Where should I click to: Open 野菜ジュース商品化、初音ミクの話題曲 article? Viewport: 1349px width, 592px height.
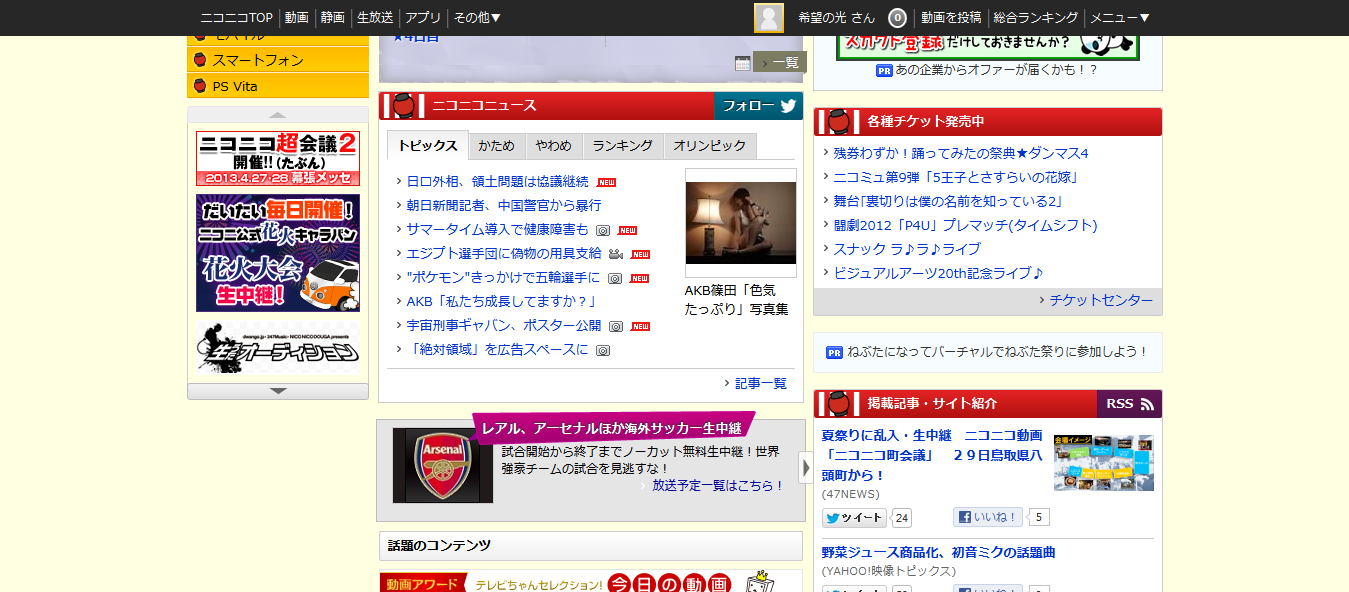pyautogui.click(x=939, y=552)
